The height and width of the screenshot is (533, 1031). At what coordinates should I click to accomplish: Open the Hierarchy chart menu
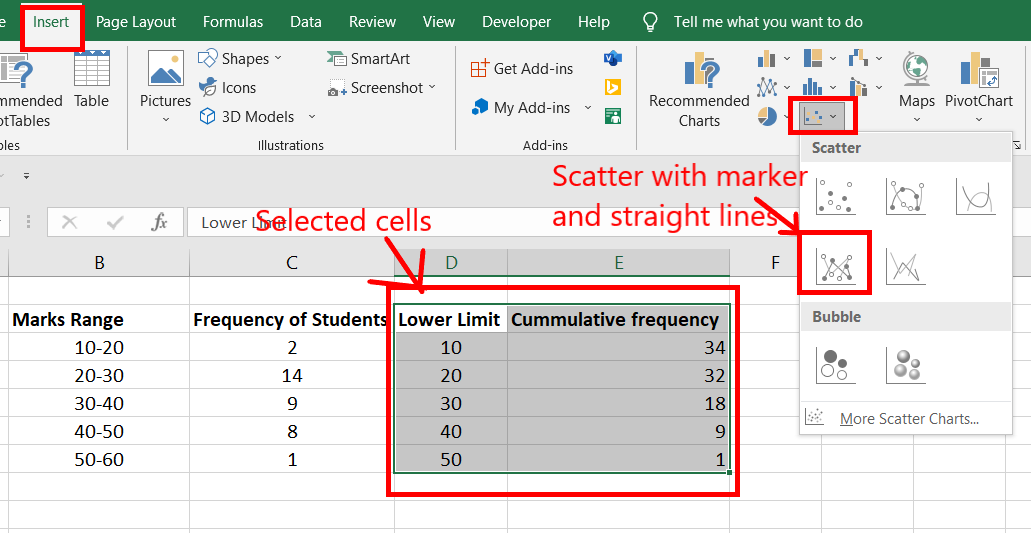tap(820, 58)
